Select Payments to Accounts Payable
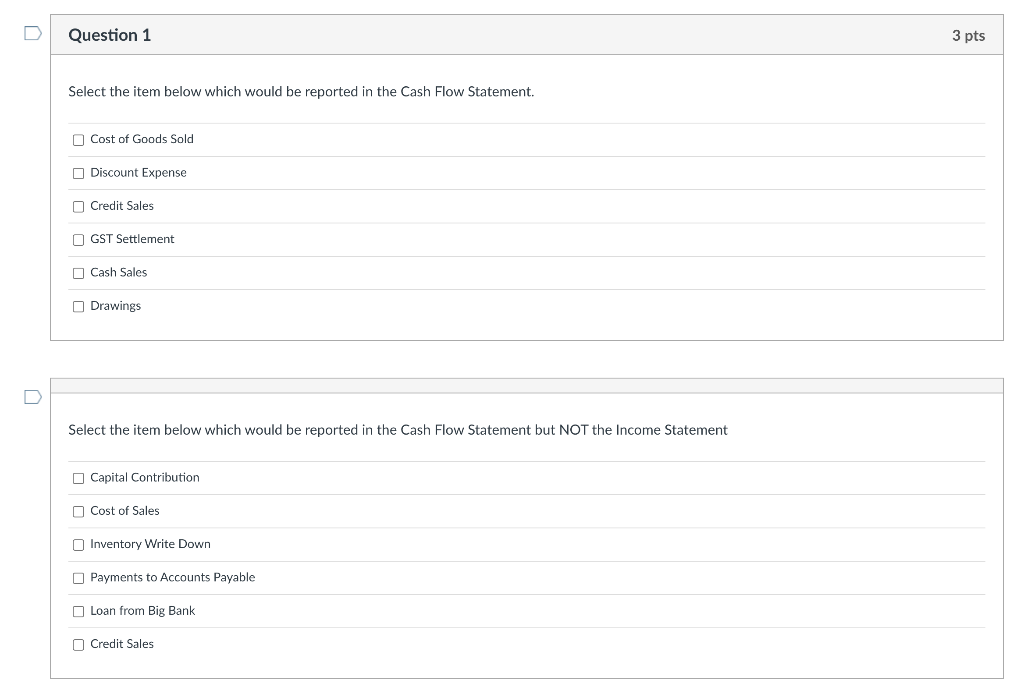 tap(78, 577)
